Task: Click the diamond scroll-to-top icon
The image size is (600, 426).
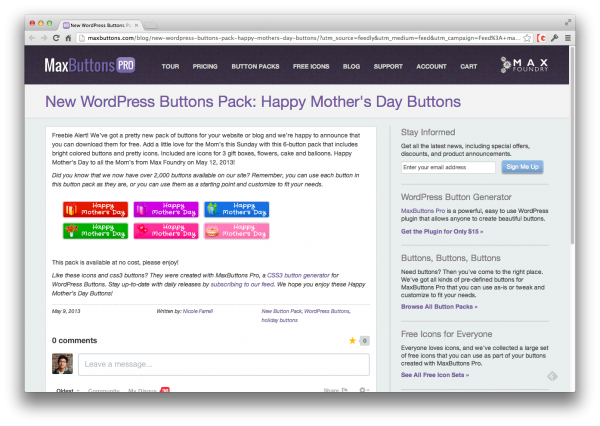Action: (x=552, y=376)
